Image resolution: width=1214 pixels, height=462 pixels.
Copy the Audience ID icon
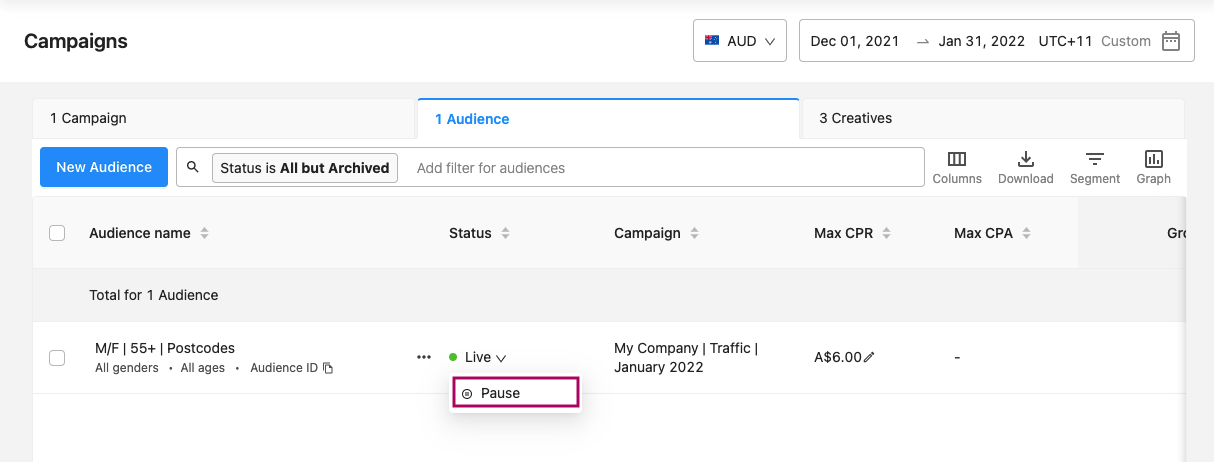[328, 368]
